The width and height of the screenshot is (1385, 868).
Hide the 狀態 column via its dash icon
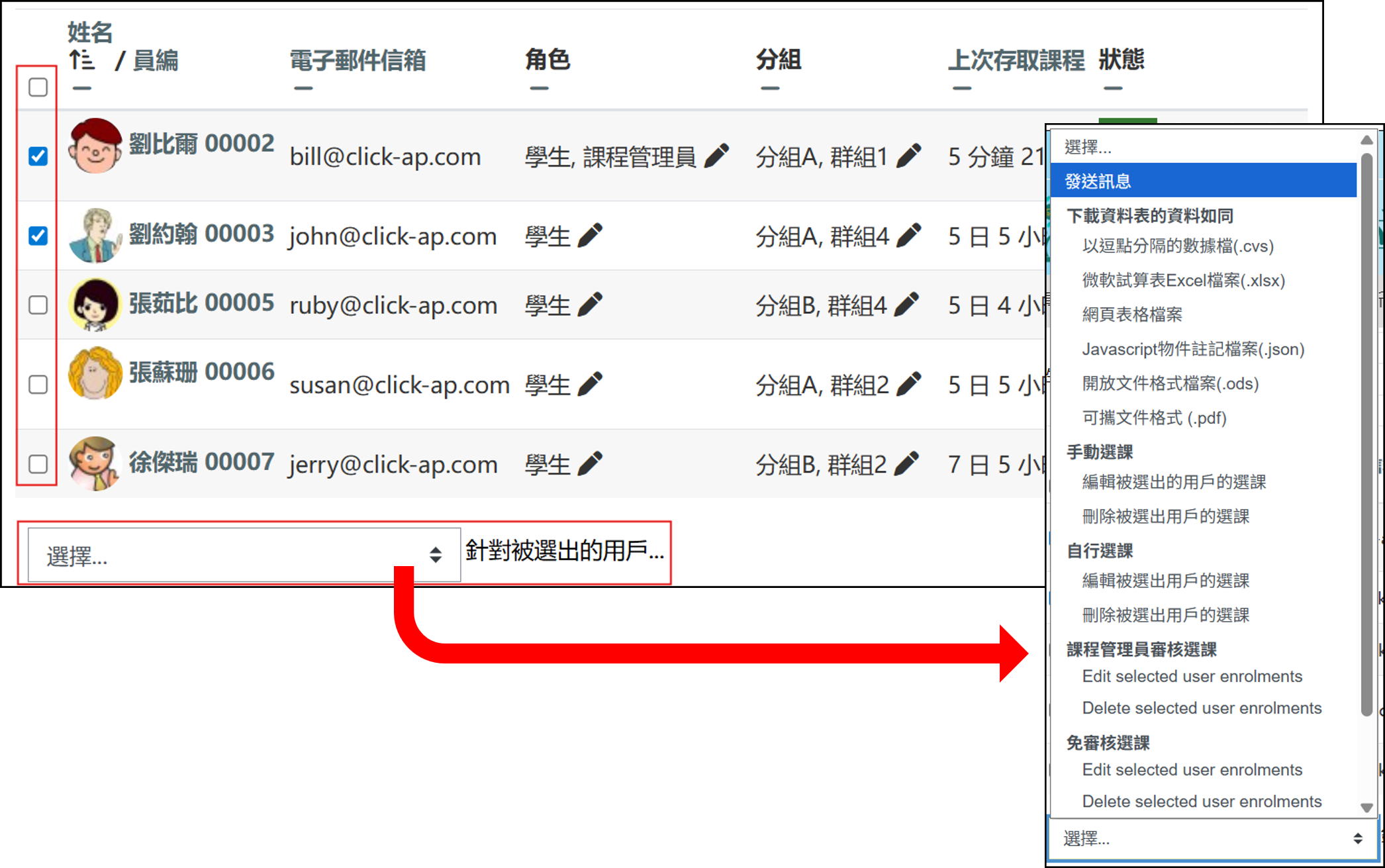(1113, 88)
